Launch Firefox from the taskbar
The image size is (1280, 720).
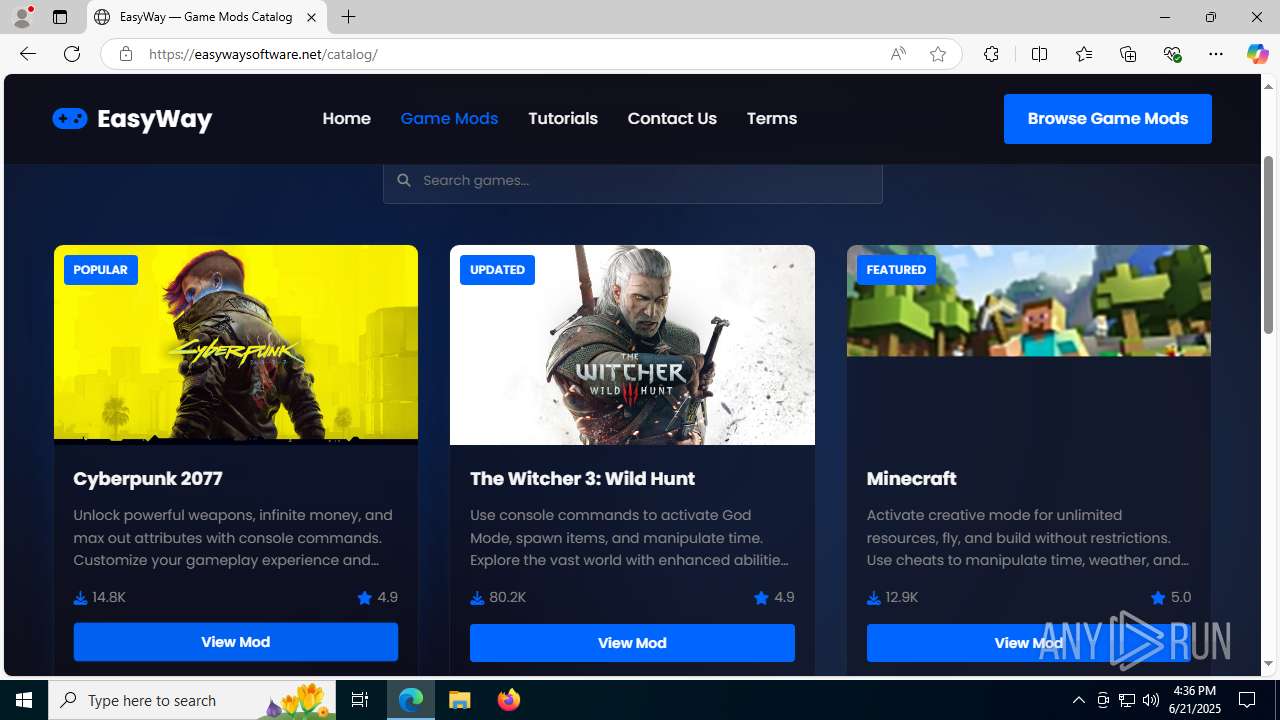coord(509,700)
